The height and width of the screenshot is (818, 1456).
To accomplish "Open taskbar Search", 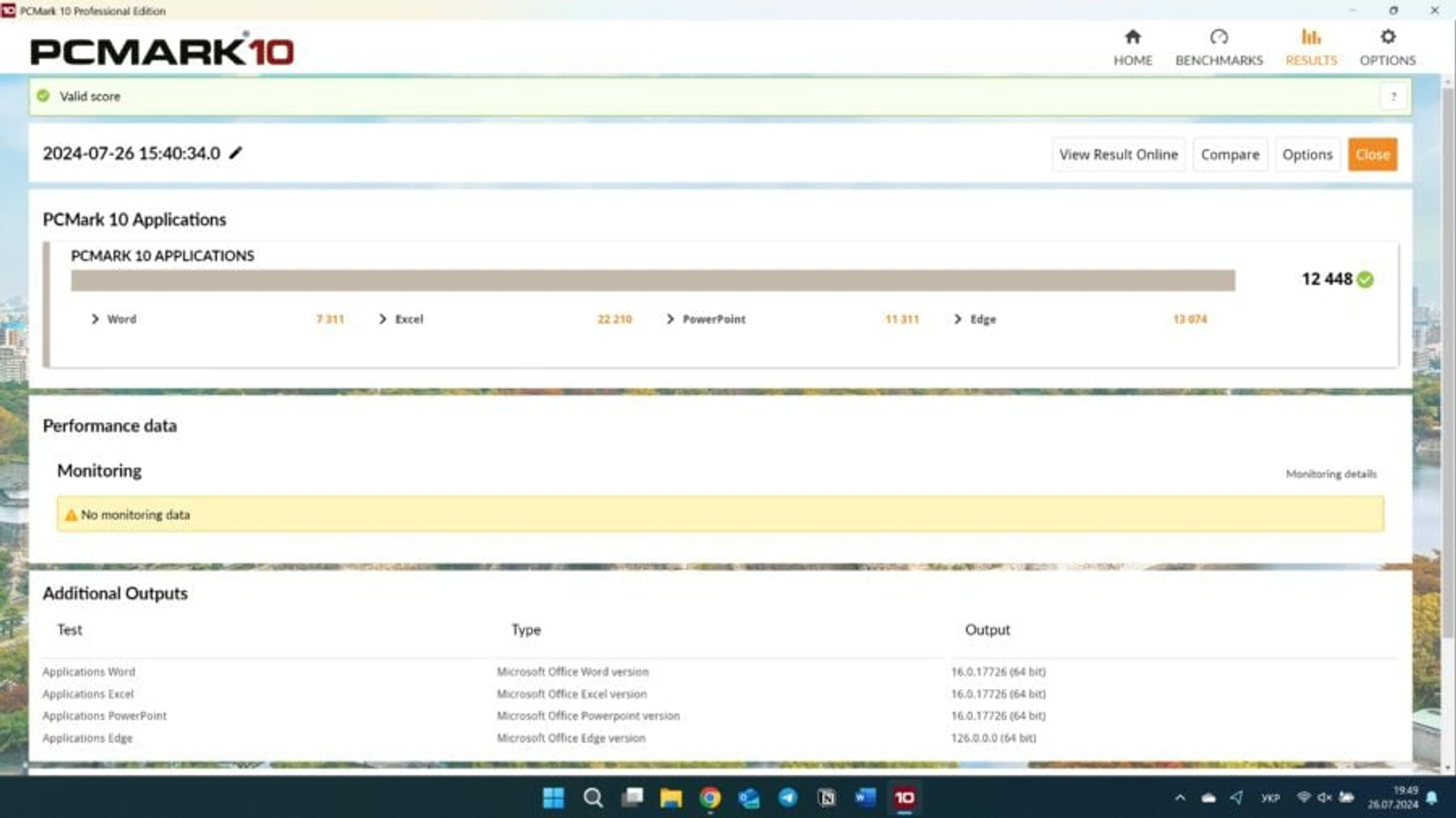I will tap(593, 798).
